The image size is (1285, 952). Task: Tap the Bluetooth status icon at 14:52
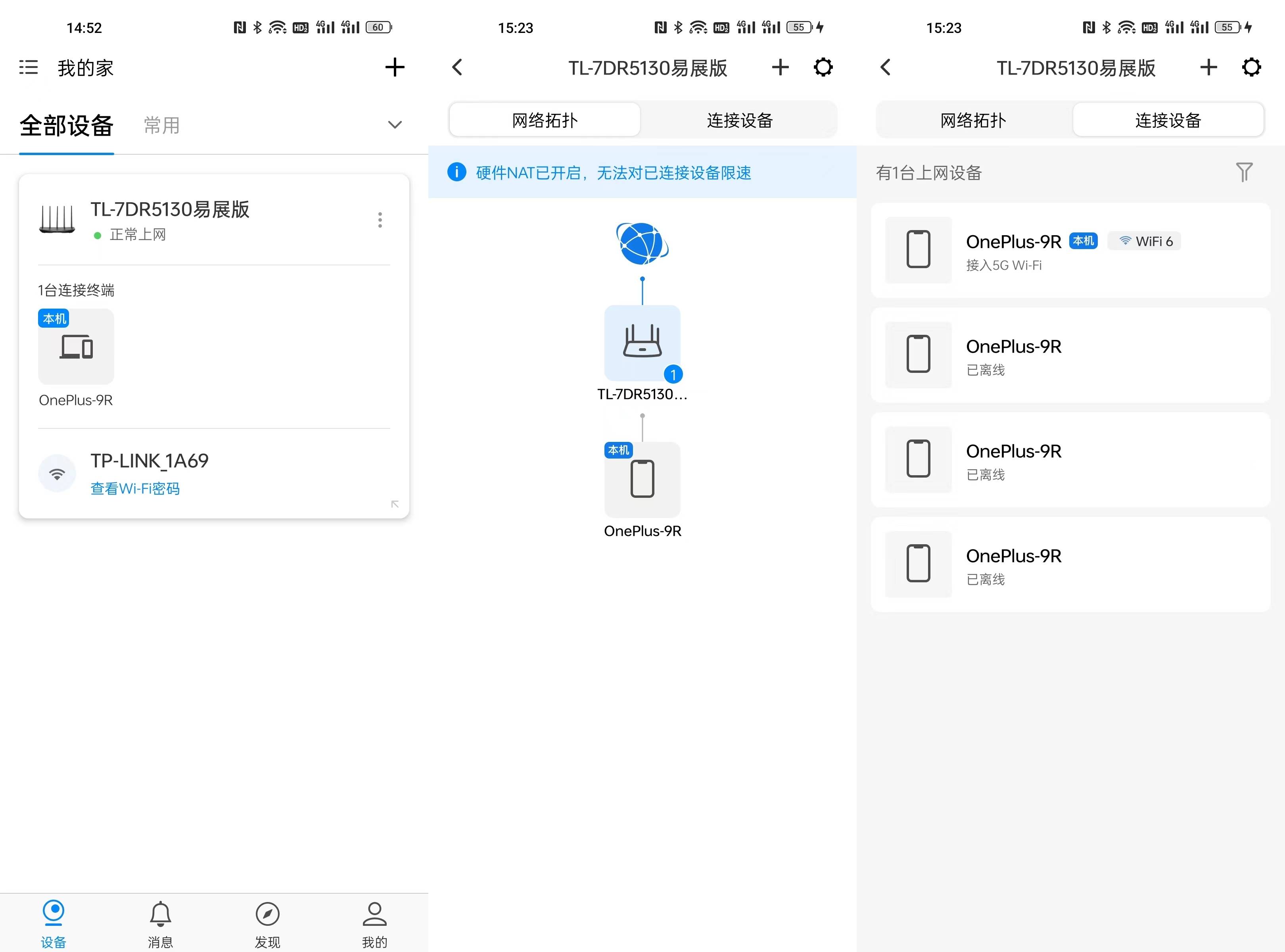tap(257, 27)
